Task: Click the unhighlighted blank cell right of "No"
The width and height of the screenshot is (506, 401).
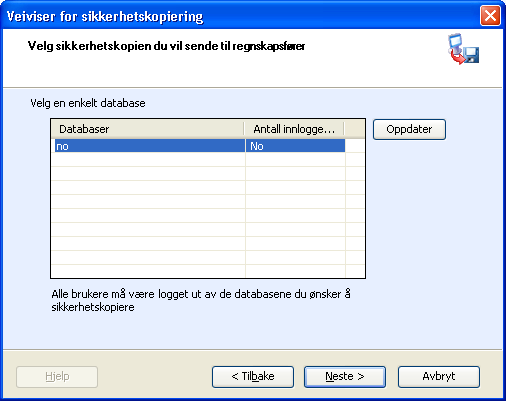Action: tap(354, 146)
